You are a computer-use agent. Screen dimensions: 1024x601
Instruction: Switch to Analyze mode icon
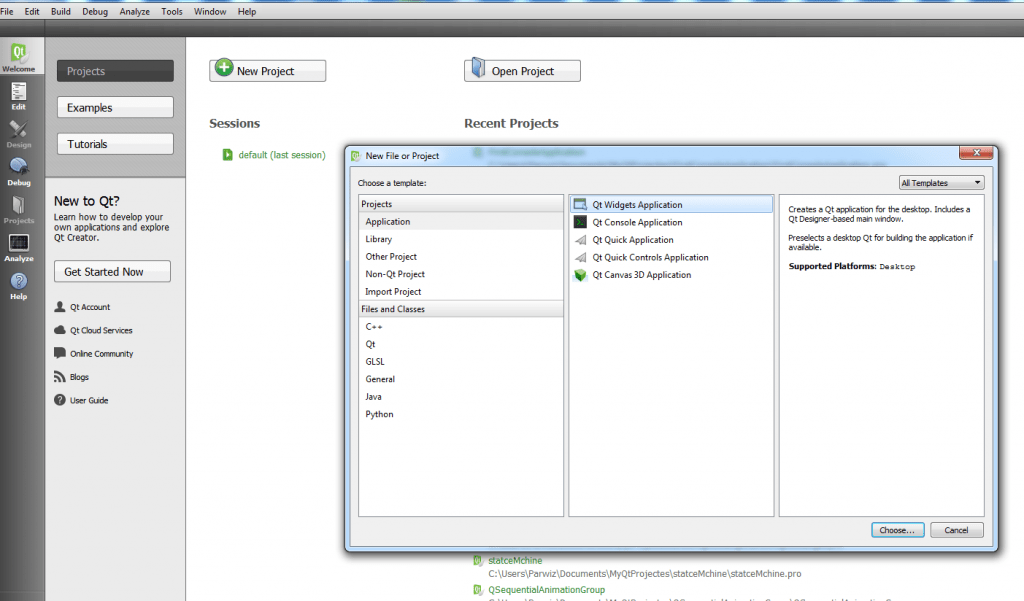coord(19,247)
